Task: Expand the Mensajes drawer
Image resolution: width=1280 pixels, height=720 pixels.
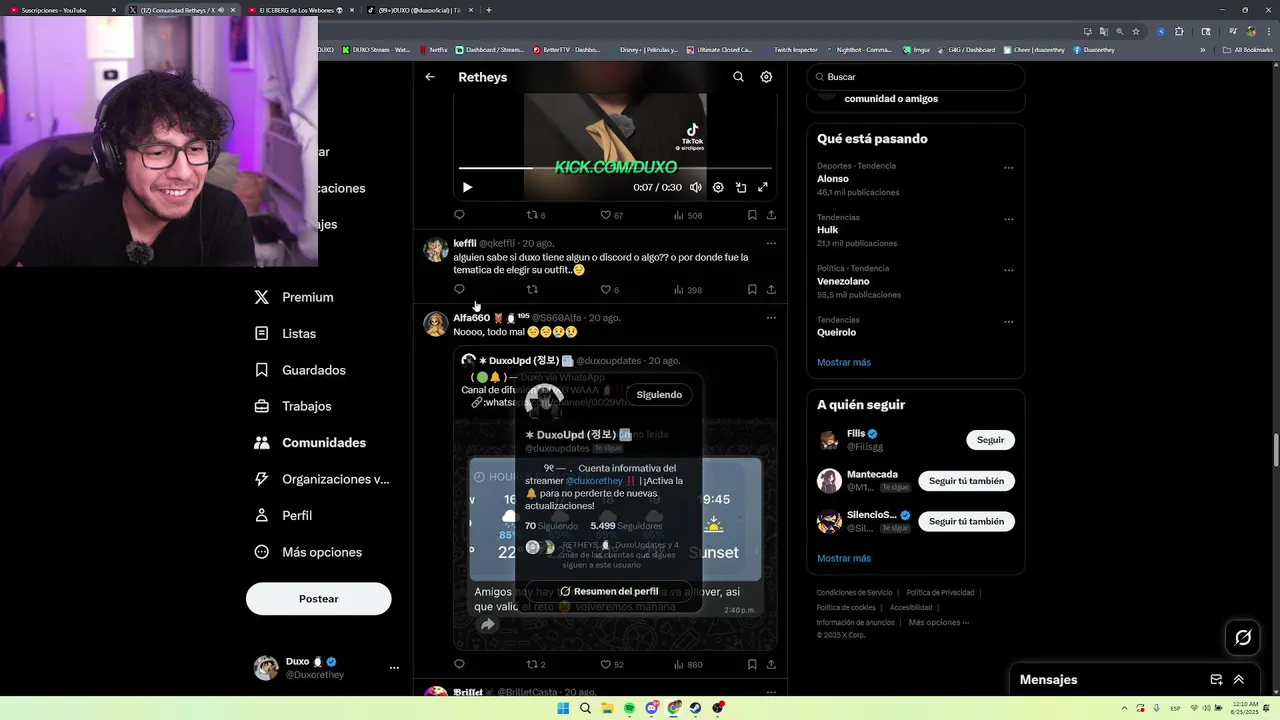Action: coord(1239,680)
